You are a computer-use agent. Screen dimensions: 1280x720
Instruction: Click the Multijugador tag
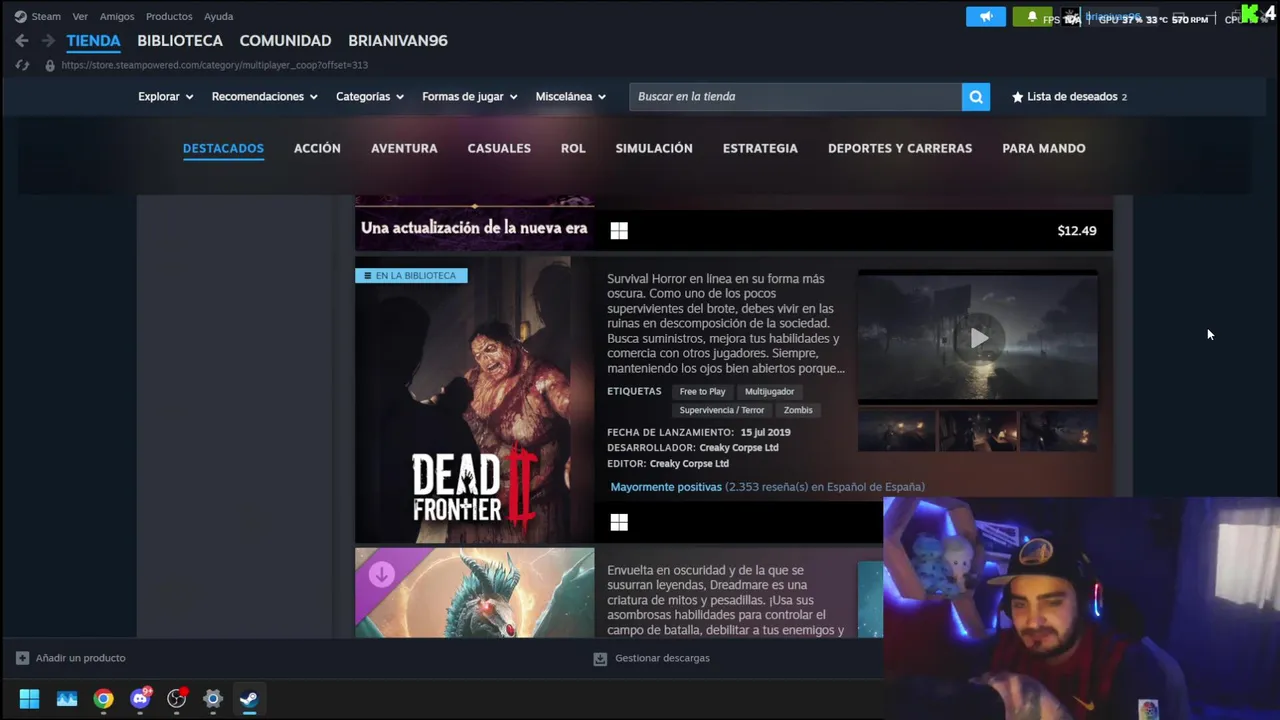coord(769,392)
